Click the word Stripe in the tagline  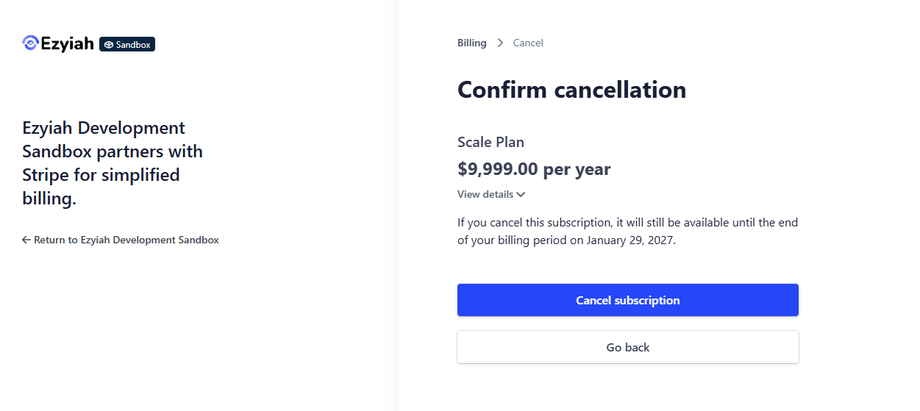47,176
